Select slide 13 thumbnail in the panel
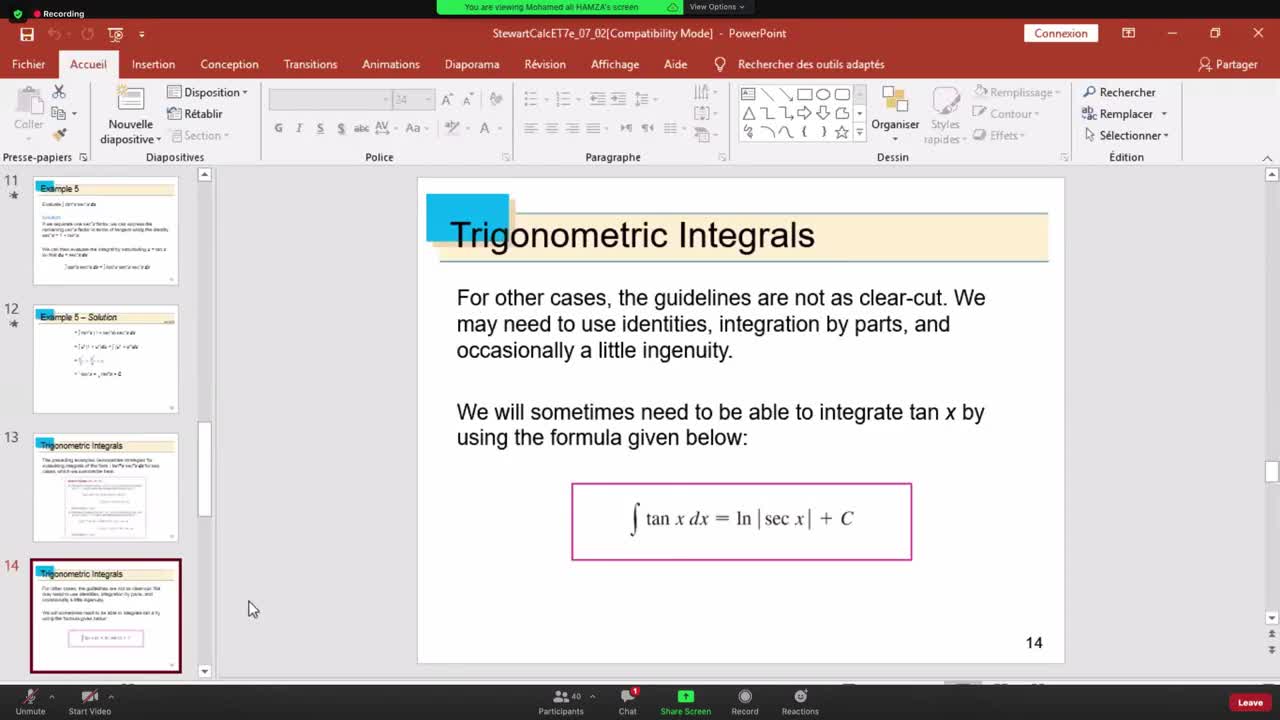 105,487
